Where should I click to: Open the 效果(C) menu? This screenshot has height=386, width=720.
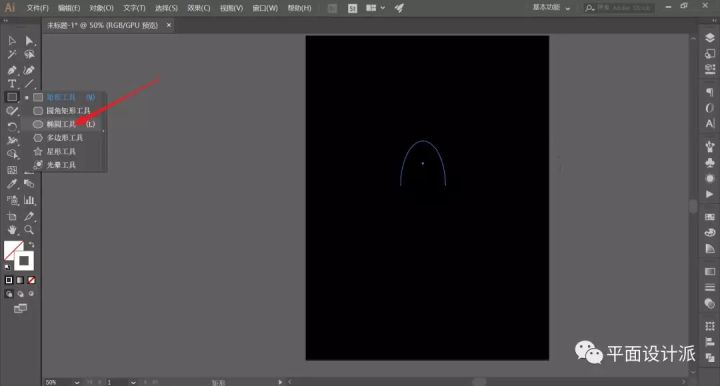[x=198, y=8]
